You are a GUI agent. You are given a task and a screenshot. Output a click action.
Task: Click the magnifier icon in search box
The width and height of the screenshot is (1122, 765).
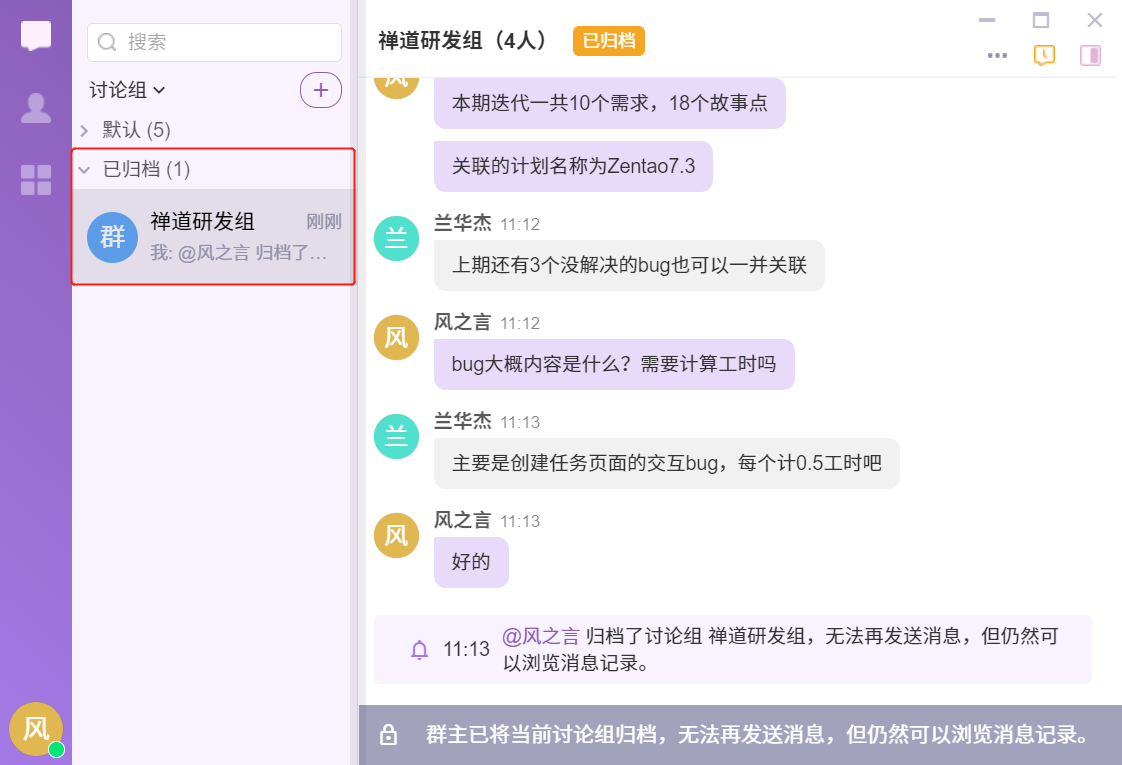pos(107,42)
